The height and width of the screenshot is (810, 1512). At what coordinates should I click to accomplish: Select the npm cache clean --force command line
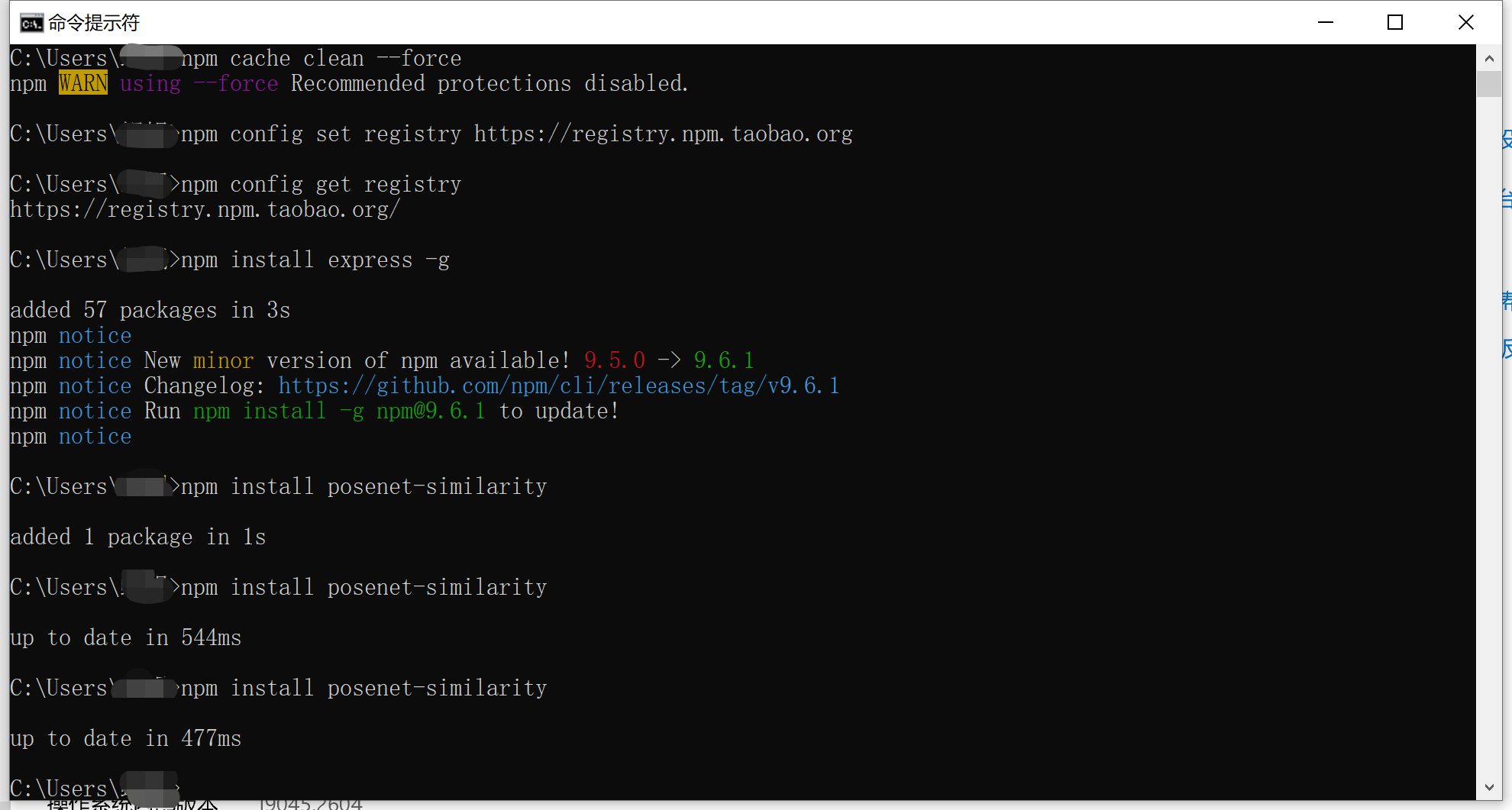click(321, 57)
